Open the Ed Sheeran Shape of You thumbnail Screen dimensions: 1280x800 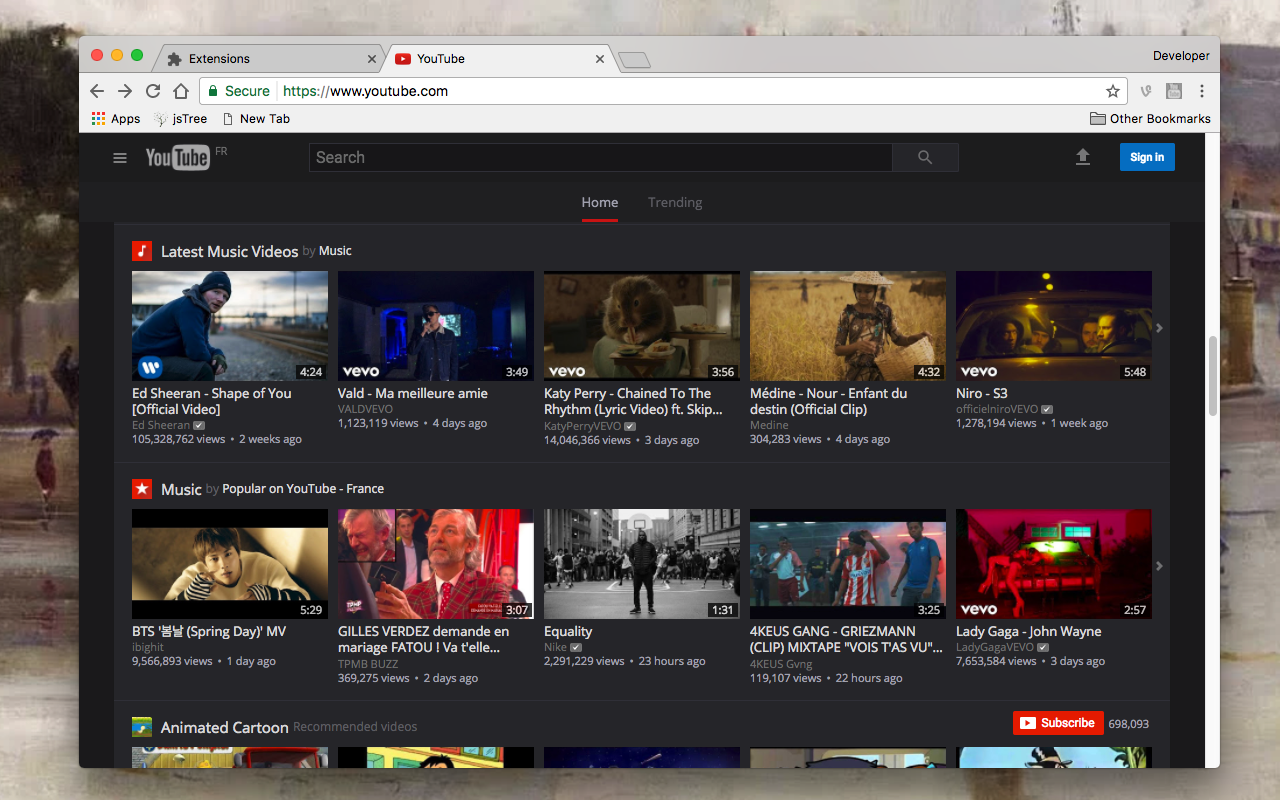coord(229,326)
